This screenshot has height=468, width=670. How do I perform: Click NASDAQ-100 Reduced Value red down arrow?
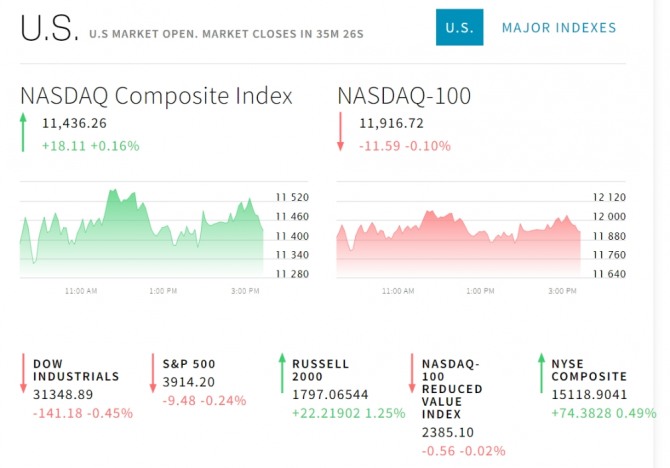click(412, 376)
